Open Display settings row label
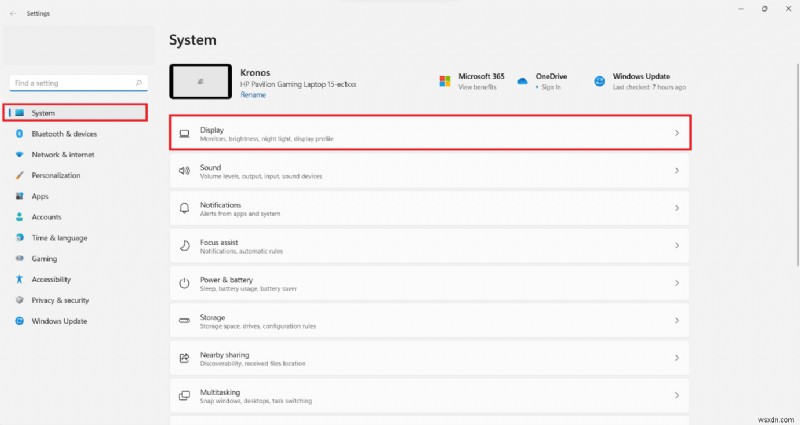 pos(212,130)
